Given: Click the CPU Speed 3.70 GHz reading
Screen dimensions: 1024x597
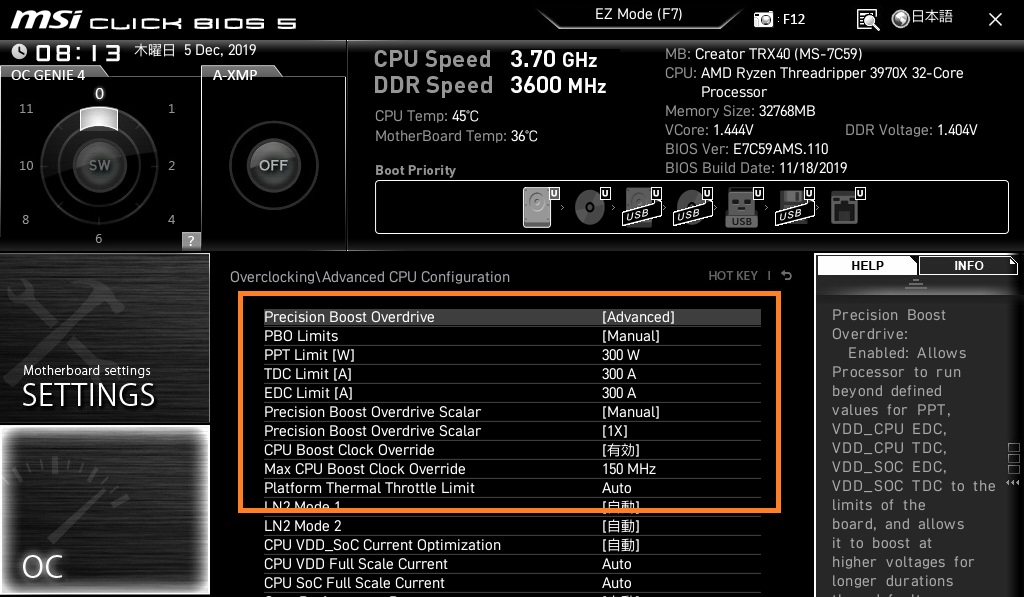Looking at the screenshot, I should pyautogui.click(x=485, y=59).
